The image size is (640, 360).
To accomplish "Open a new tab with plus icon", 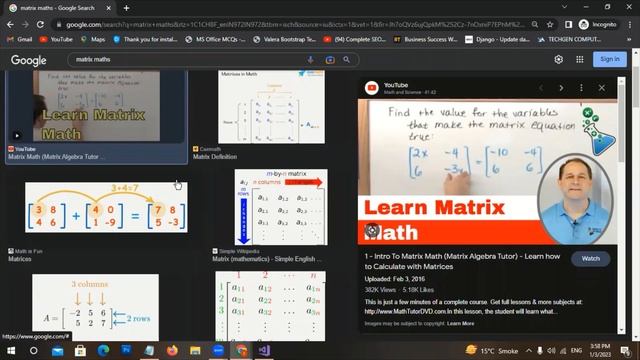I will click(x=127, y=8).
